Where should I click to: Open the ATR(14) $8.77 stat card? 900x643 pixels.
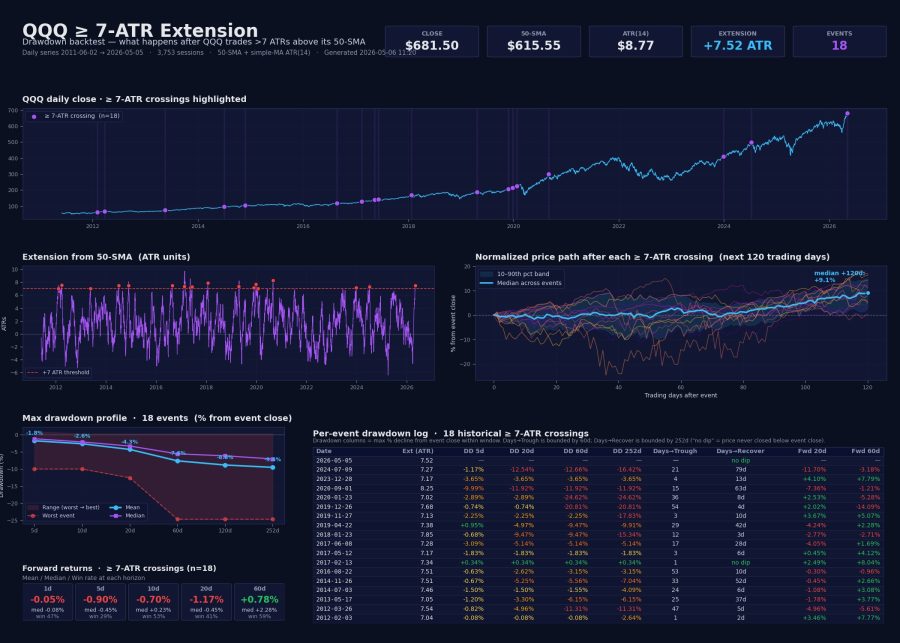[x=635, y=41]
